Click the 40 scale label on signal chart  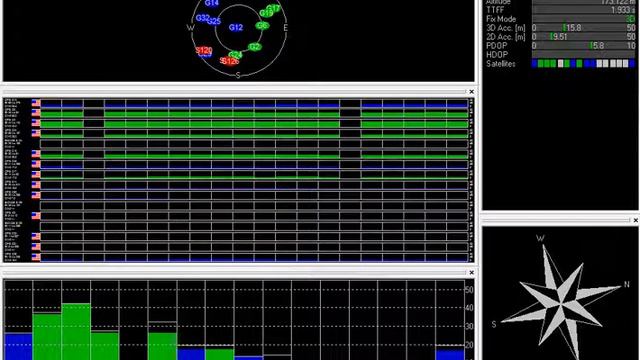pyautogui.click(x=469, y=308)
